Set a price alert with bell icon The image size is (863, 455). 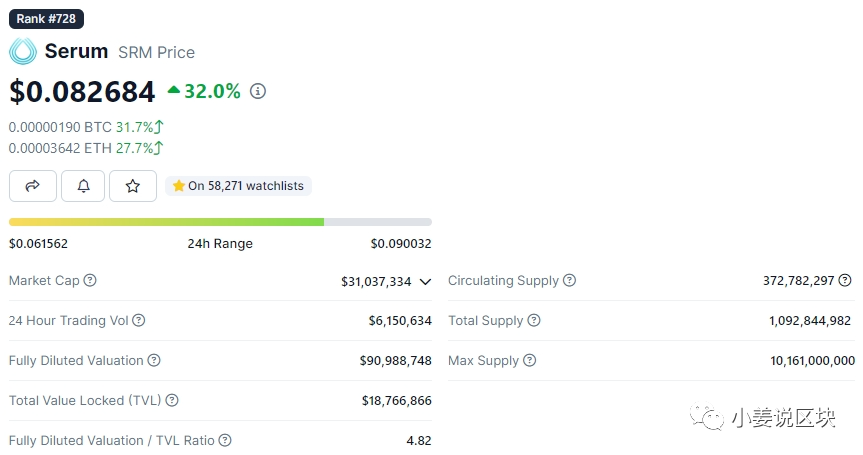83,186
